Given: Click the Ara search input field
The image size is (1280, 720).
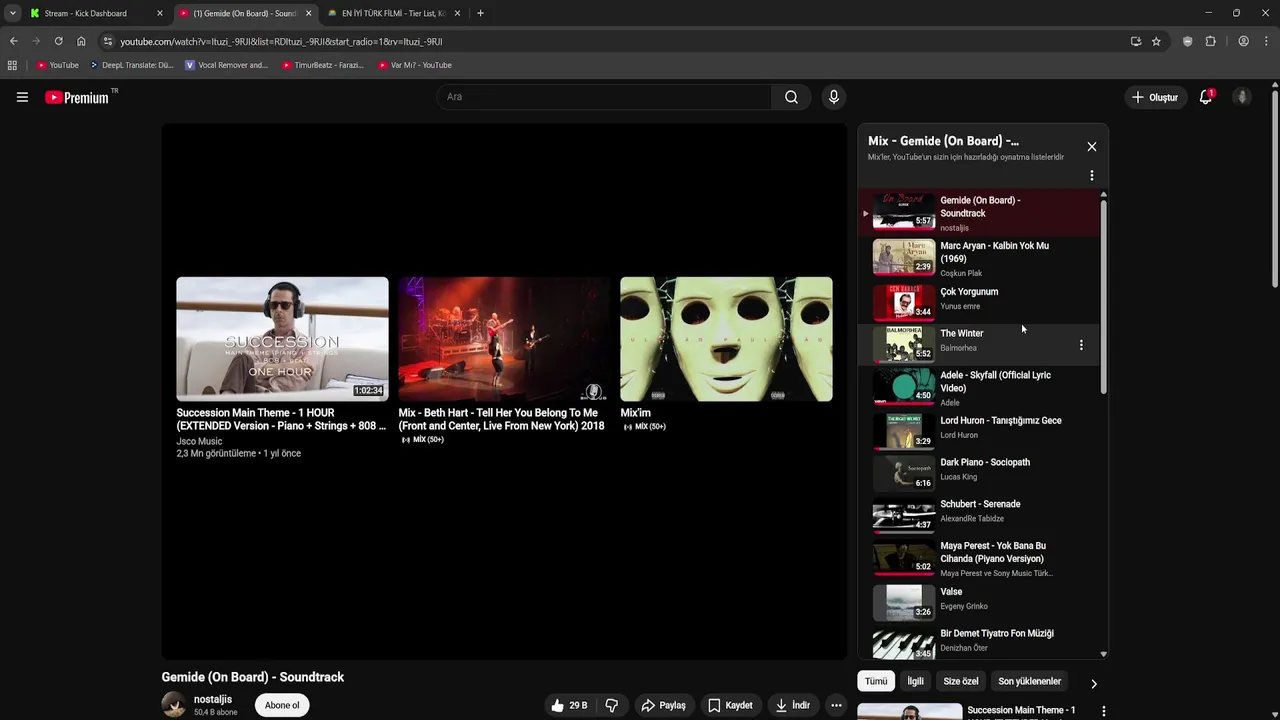Looking at the screenshot, I should click(x=604, y=97).
